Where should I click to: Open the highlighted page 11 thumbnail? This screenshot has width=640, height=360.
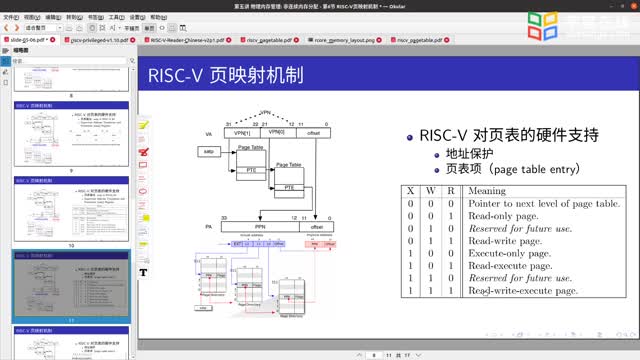click(71, 284)
